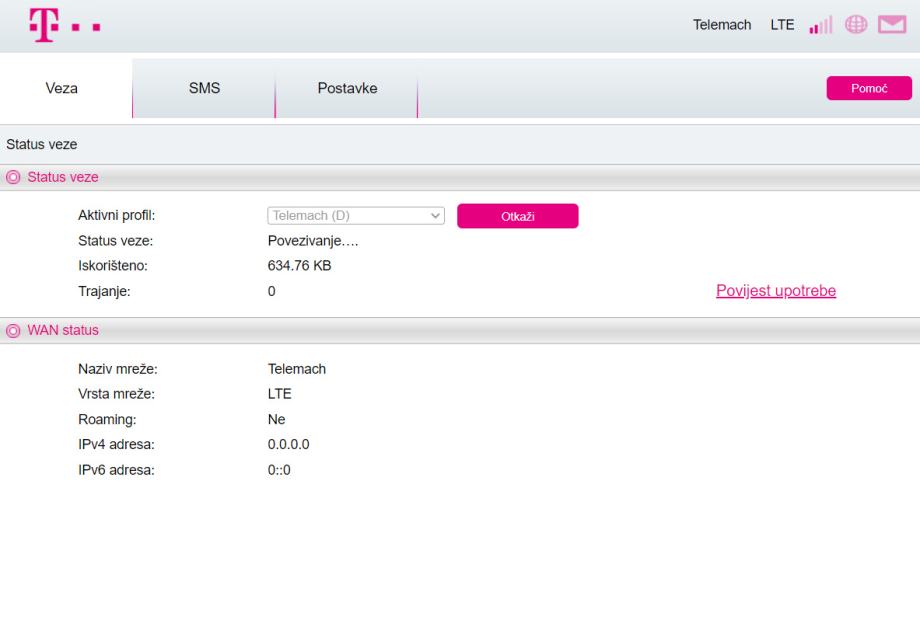The width and height of the screenshot is (920, 634).
Task: Check the signal strength bars icon
Action: [820, 25]
